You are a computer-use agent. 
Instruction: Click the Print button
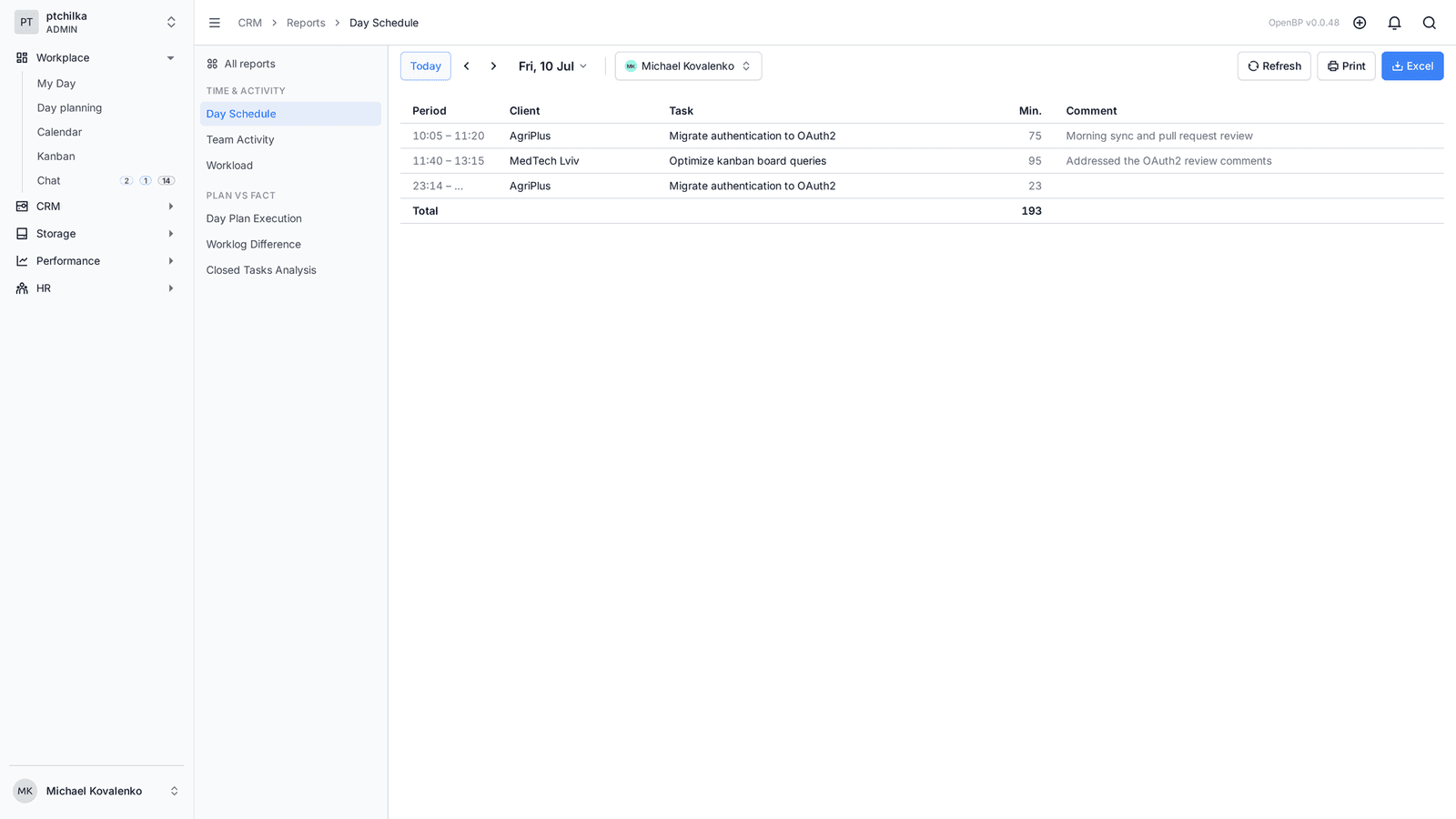(x=1346, y=66)
